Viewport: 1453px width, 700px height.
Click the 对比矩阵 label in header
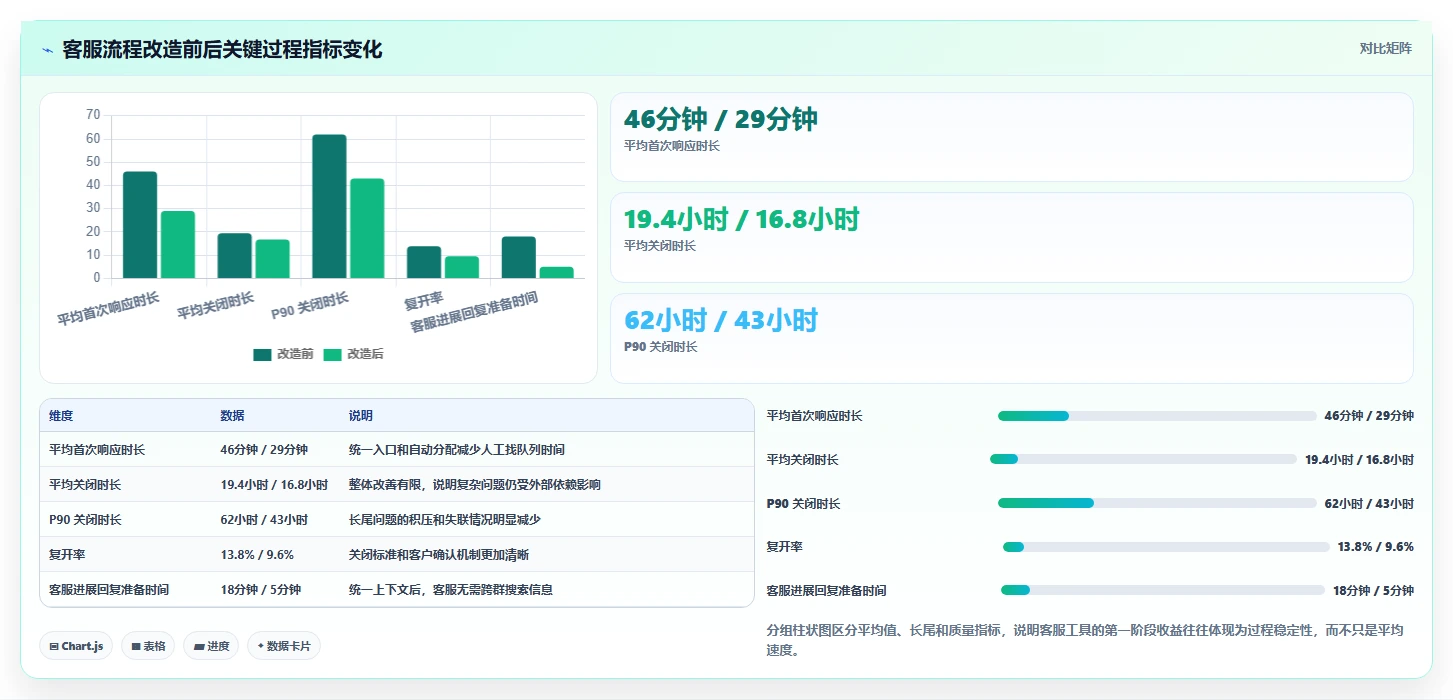click(x=1385, y=48)
